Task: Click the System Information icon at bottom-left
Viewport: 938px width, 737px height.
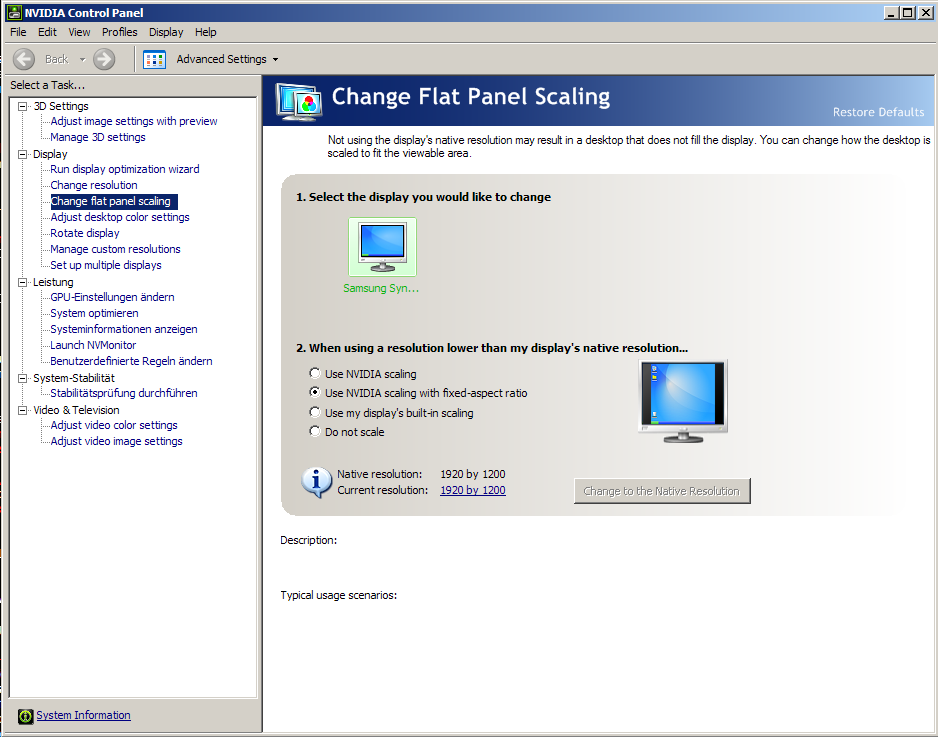Action: click(26, 716)
